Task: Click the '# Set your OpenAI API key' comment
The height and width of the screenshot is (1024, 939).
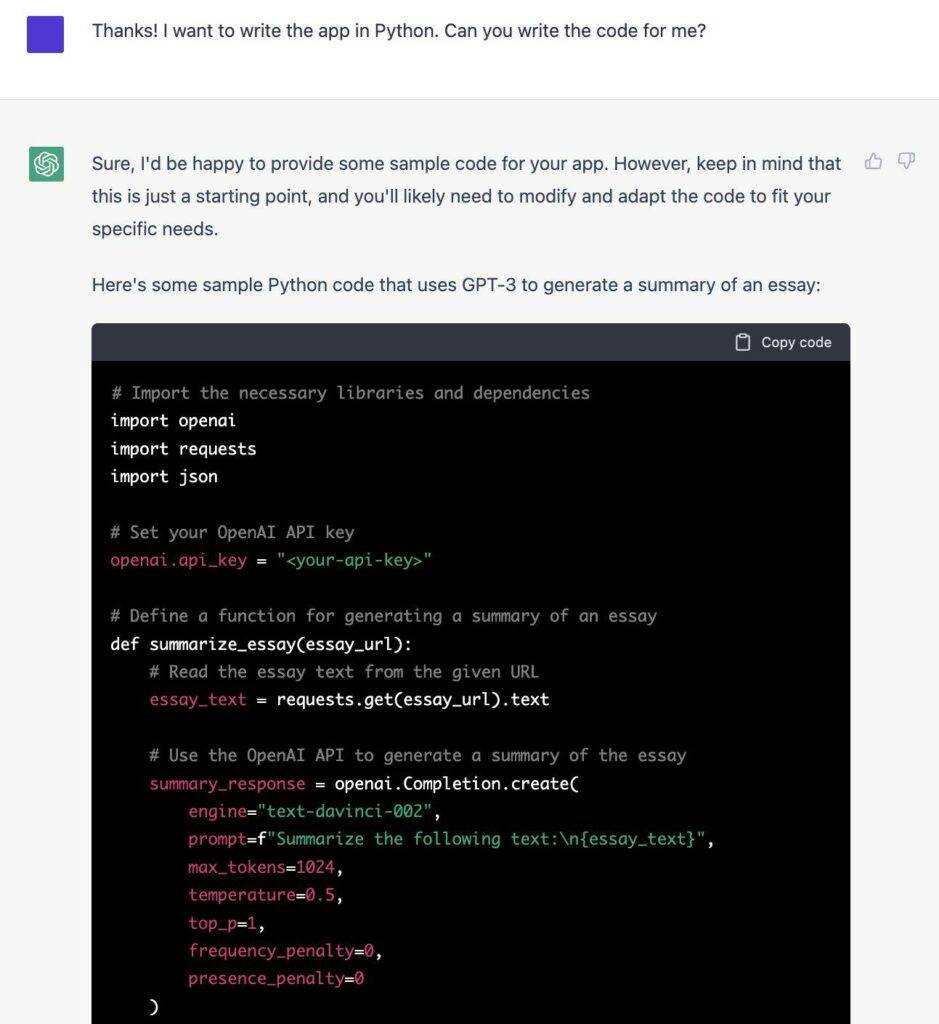Action: point(232,532)
